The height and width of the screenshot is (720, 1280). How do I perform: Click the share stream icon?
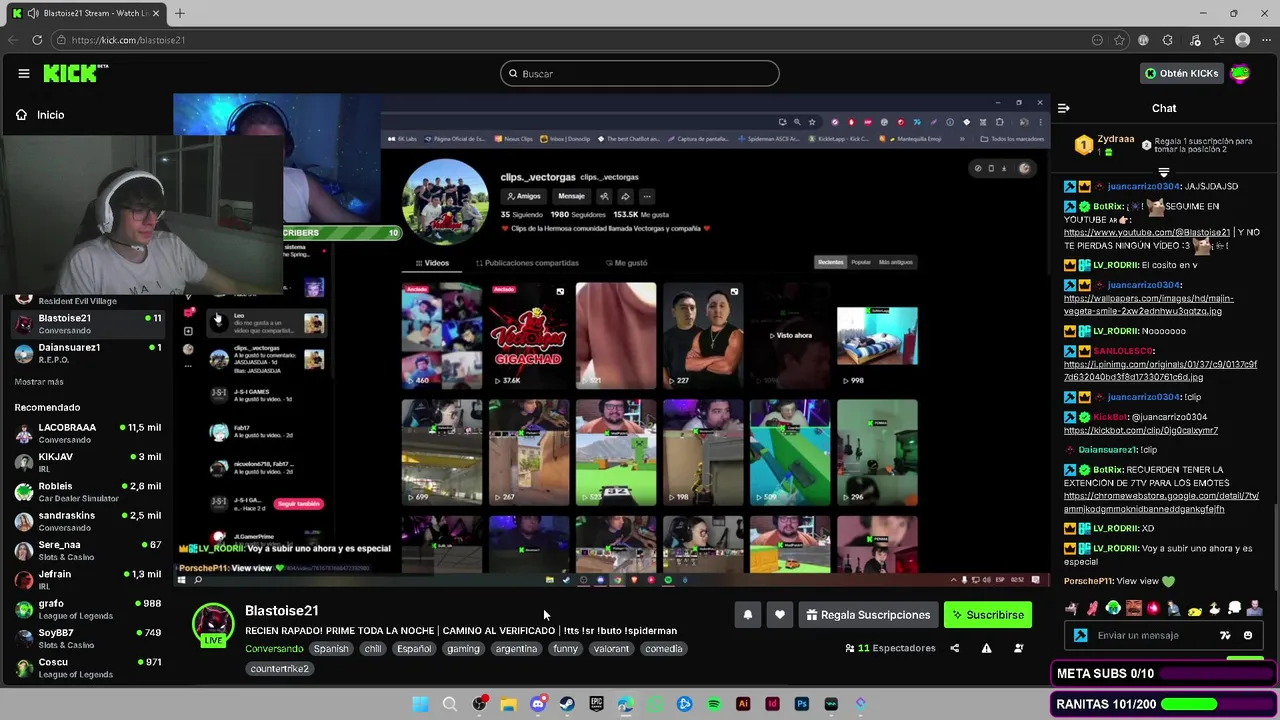click(x=954, y=648)
